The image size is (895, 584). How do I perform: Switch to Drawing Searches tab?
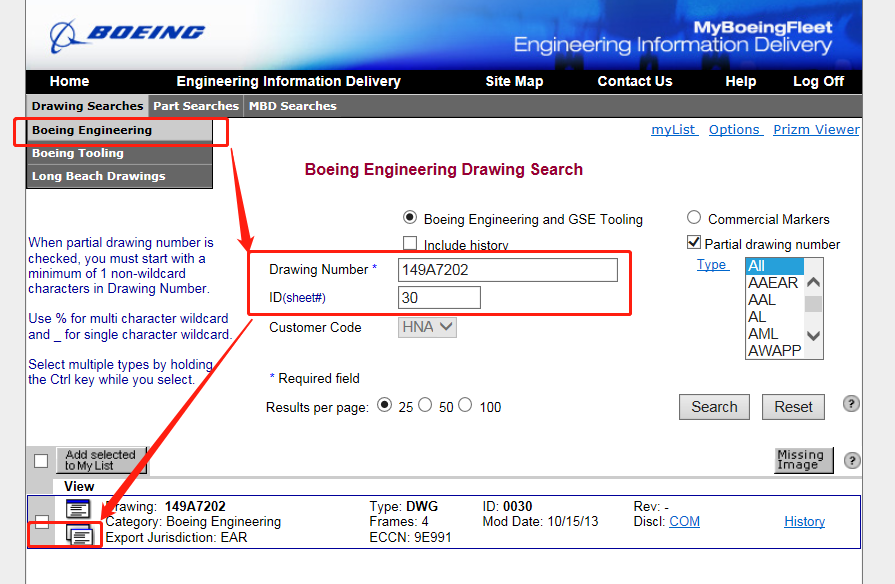(87, 106)
